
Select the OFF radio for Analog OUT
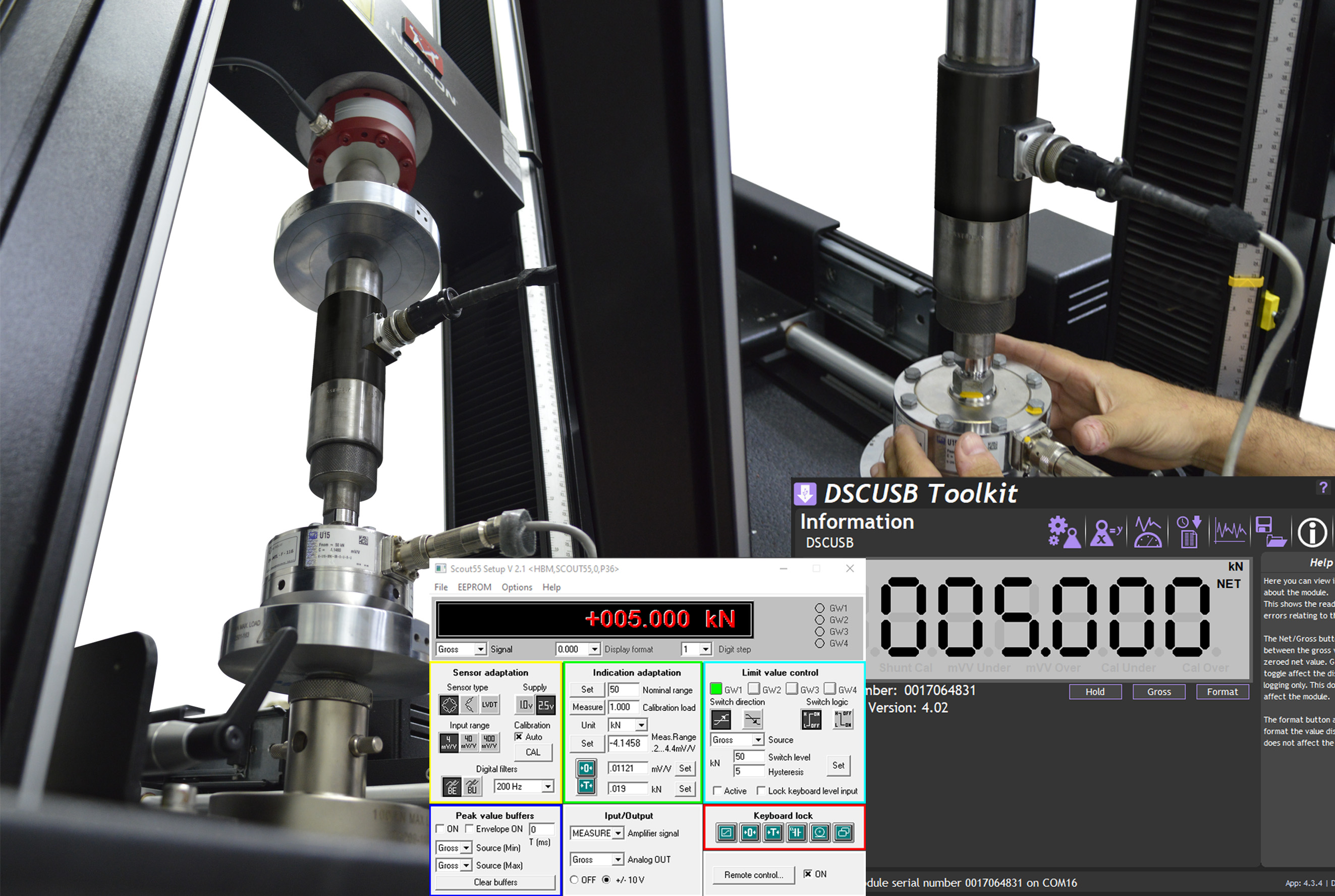(574, 879)
